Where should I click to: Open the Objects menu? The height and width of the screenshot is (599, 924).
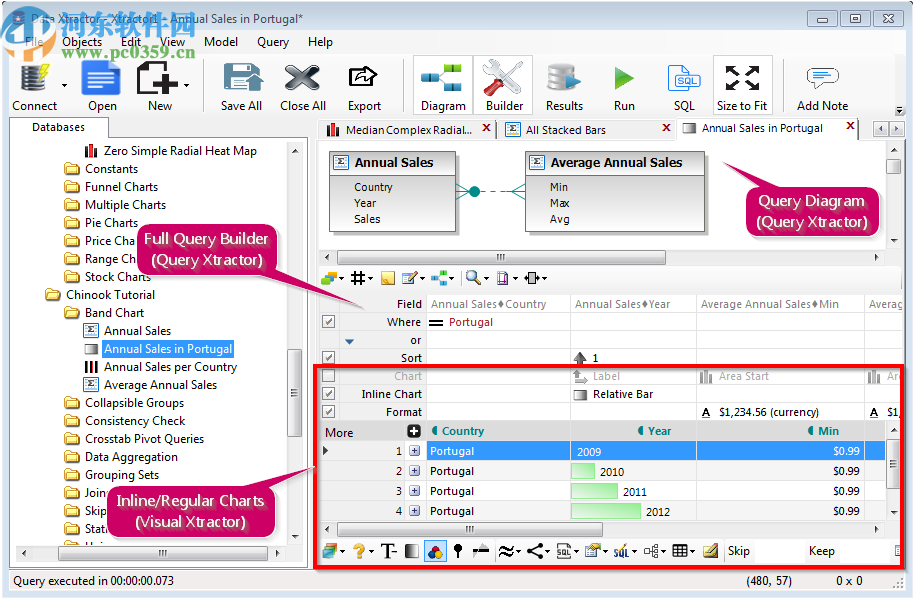(82, 42)
